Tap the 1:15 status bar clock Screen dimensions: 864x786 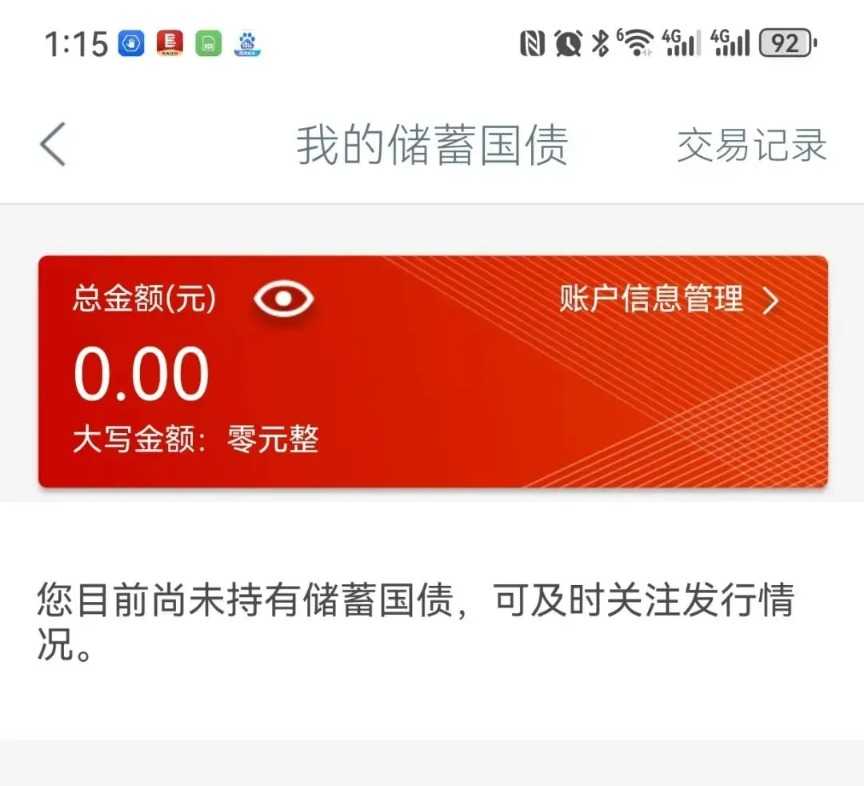(x=76, y=44)
